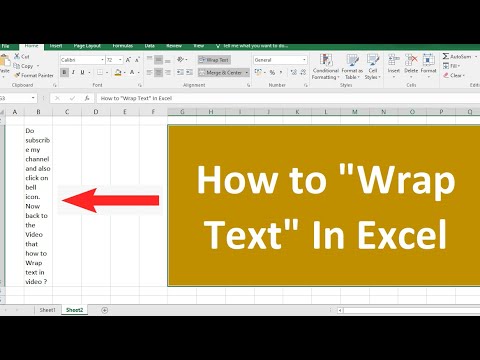The image size is (480, 360).
Task: Switch to the Formulas tab
Action: coord(123,46)
